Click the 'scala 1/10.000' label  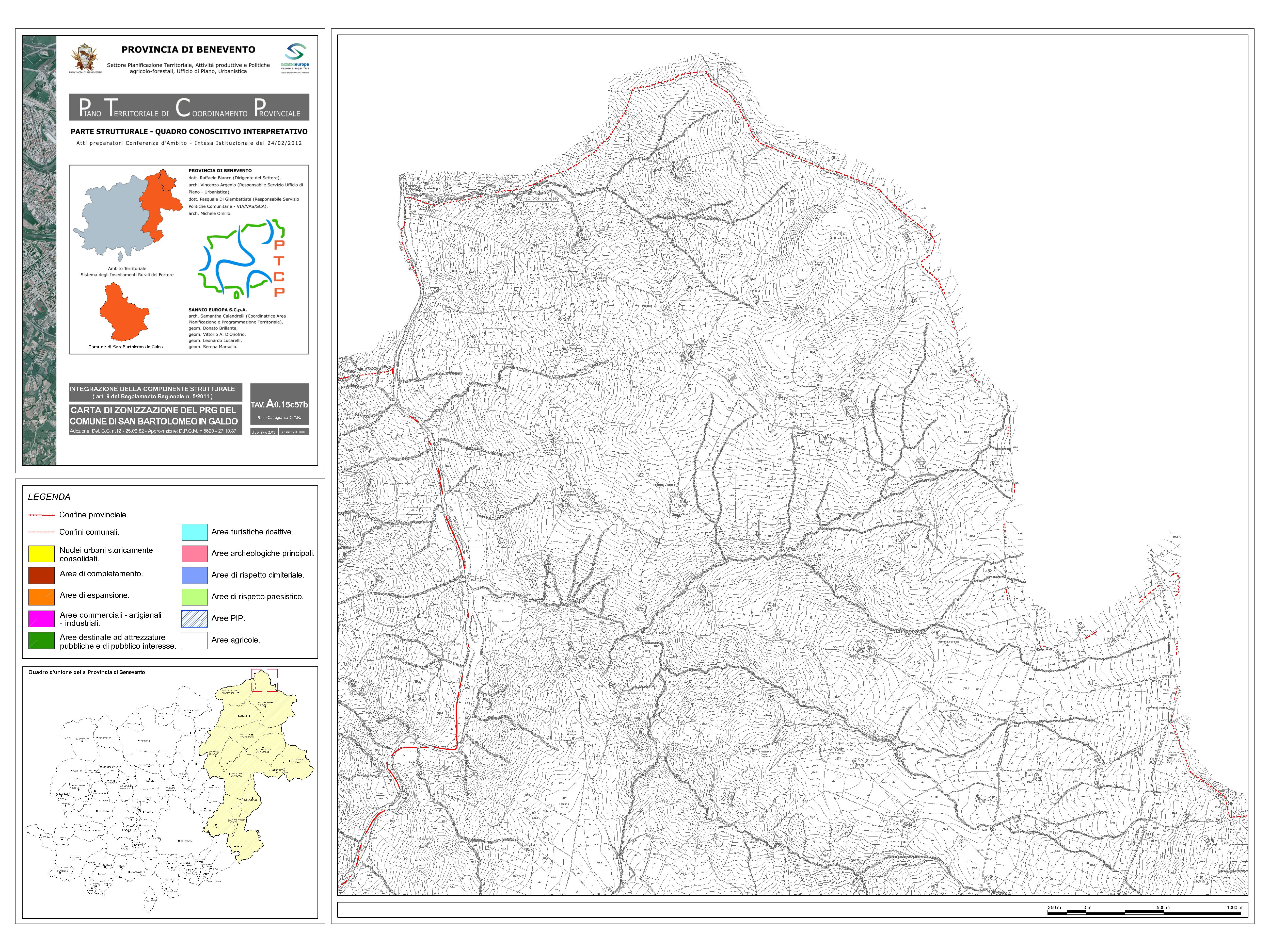coord(294,432)
